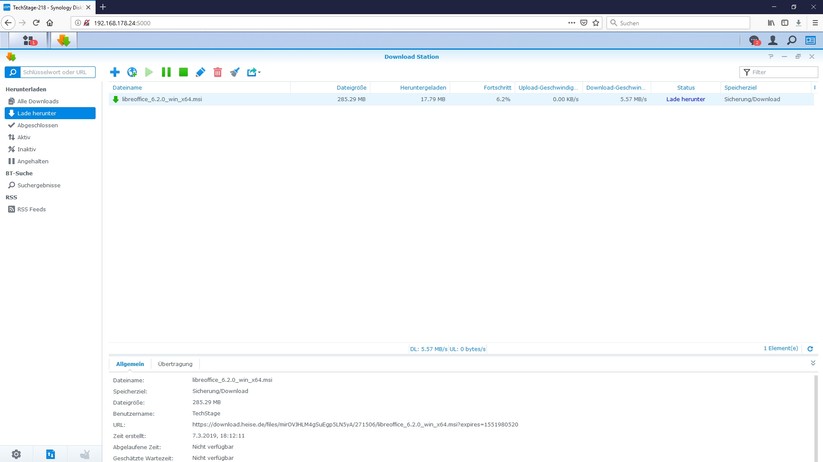Select the Allgemein tab
The height and width of the screenshot is (462, 823).
coord(130,364)
